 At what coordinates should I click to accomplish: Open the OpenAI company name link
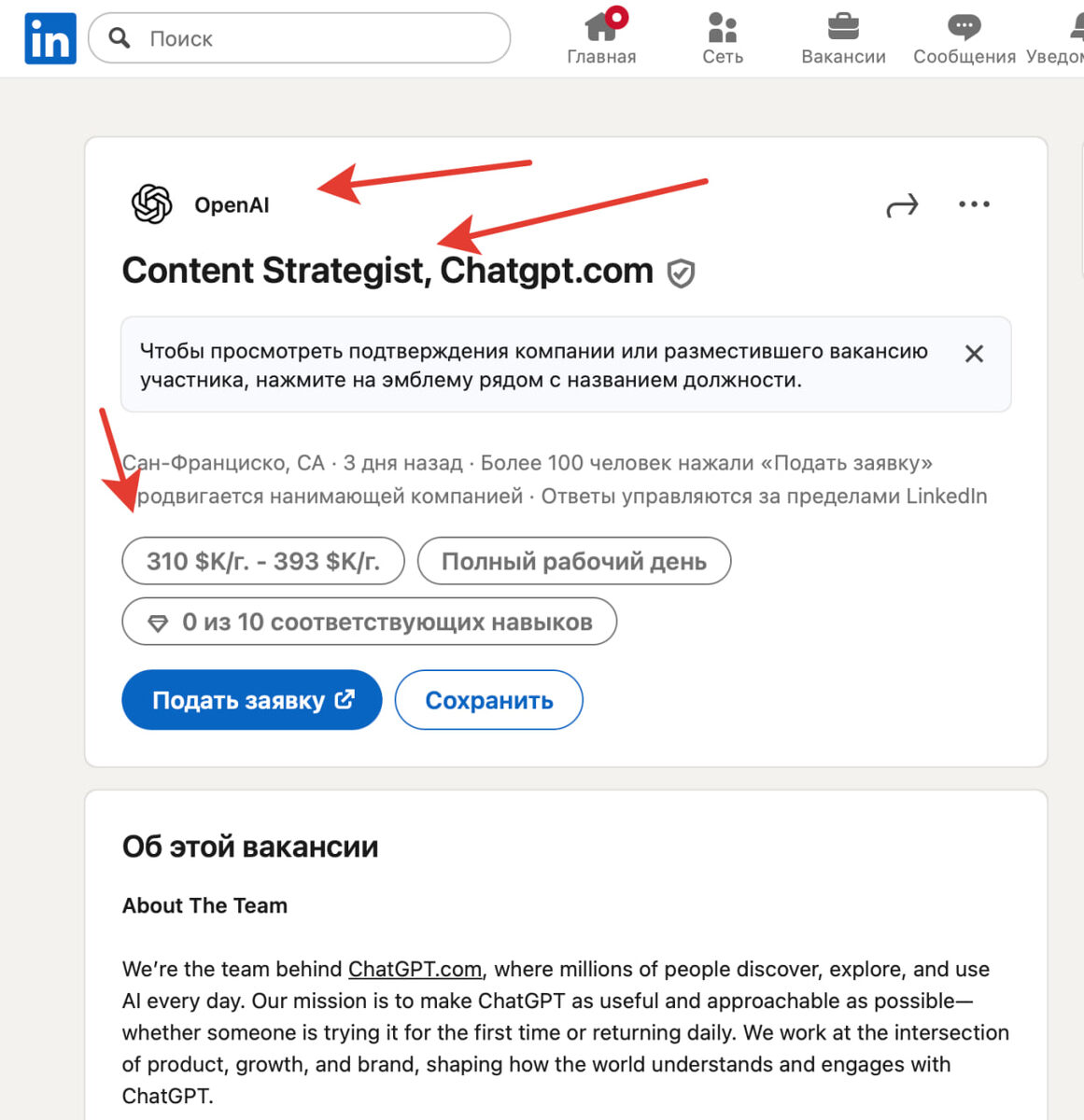pos(232,205)
